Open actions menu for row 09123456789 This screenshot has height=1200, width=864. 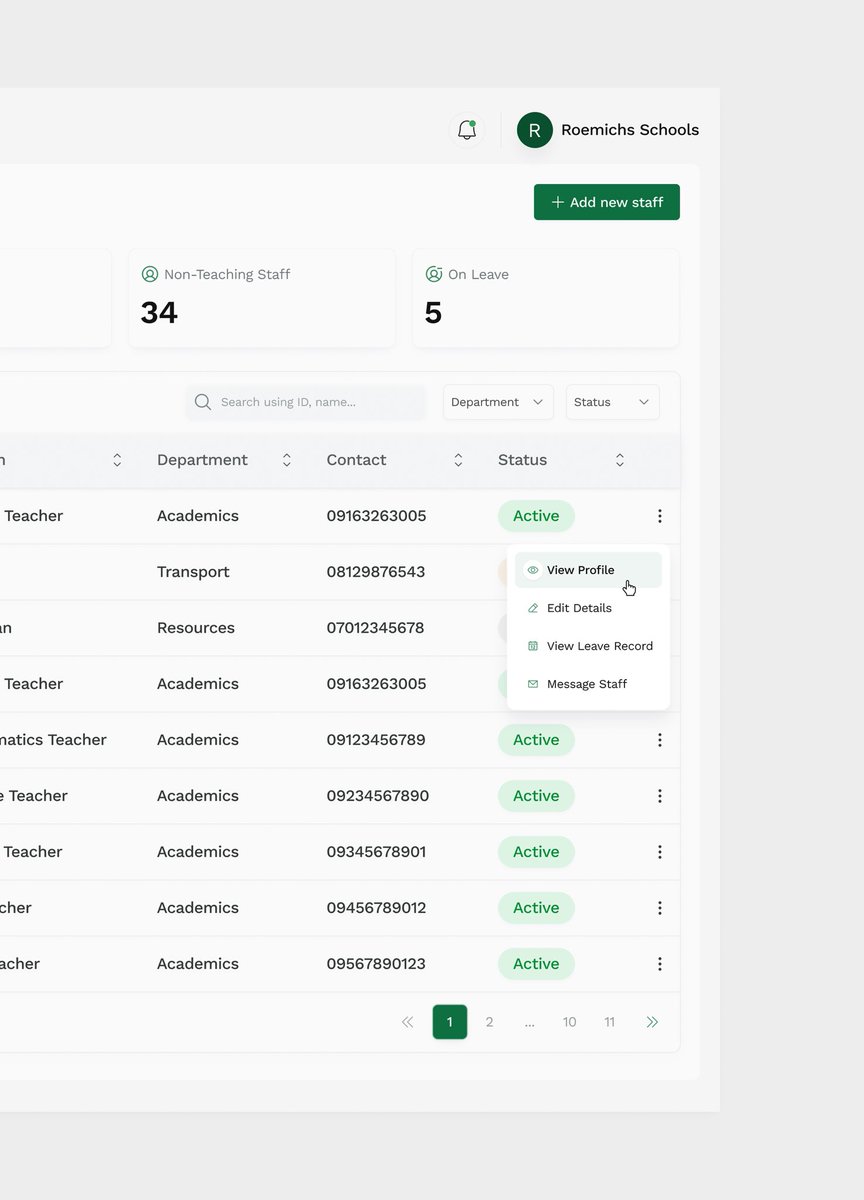point(660,740)
